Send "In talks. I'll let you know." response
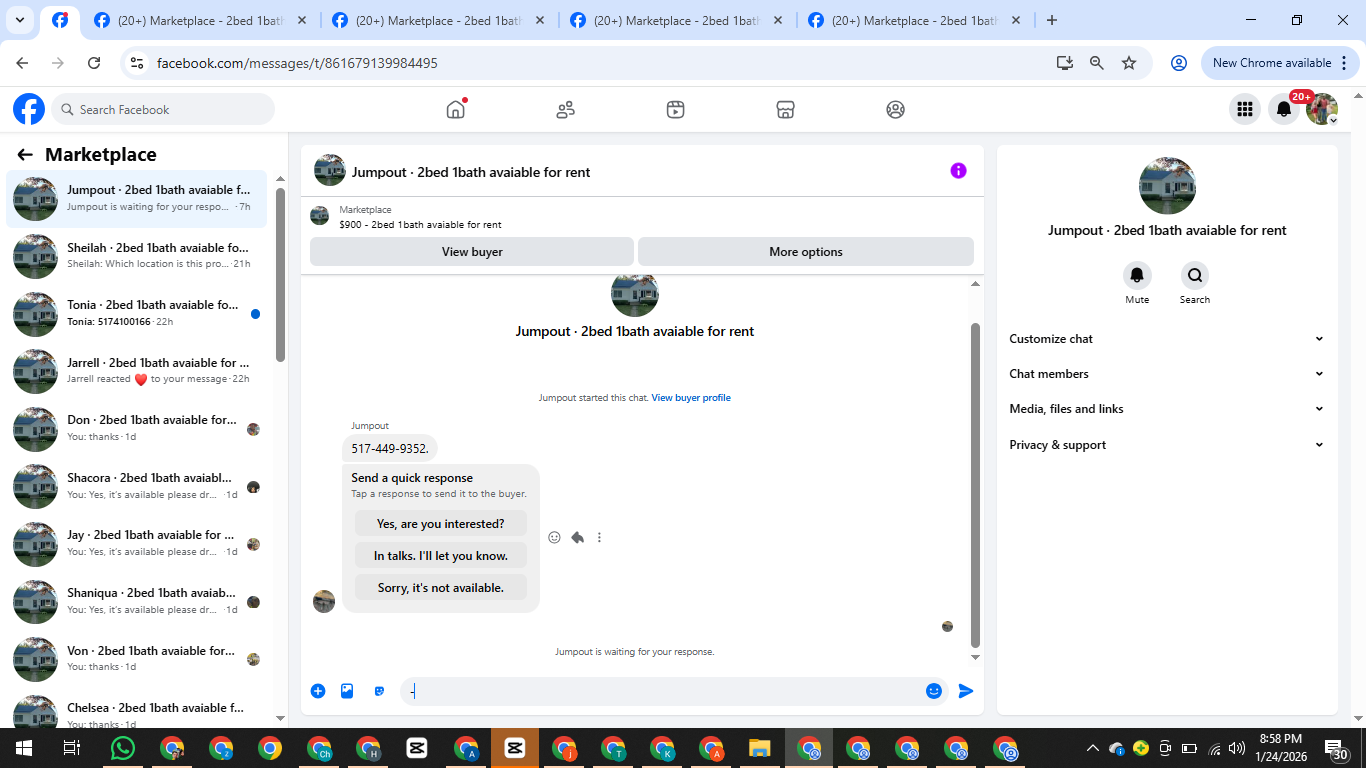This screenshot has height=768, width=1366. click(x=441, y=555)
